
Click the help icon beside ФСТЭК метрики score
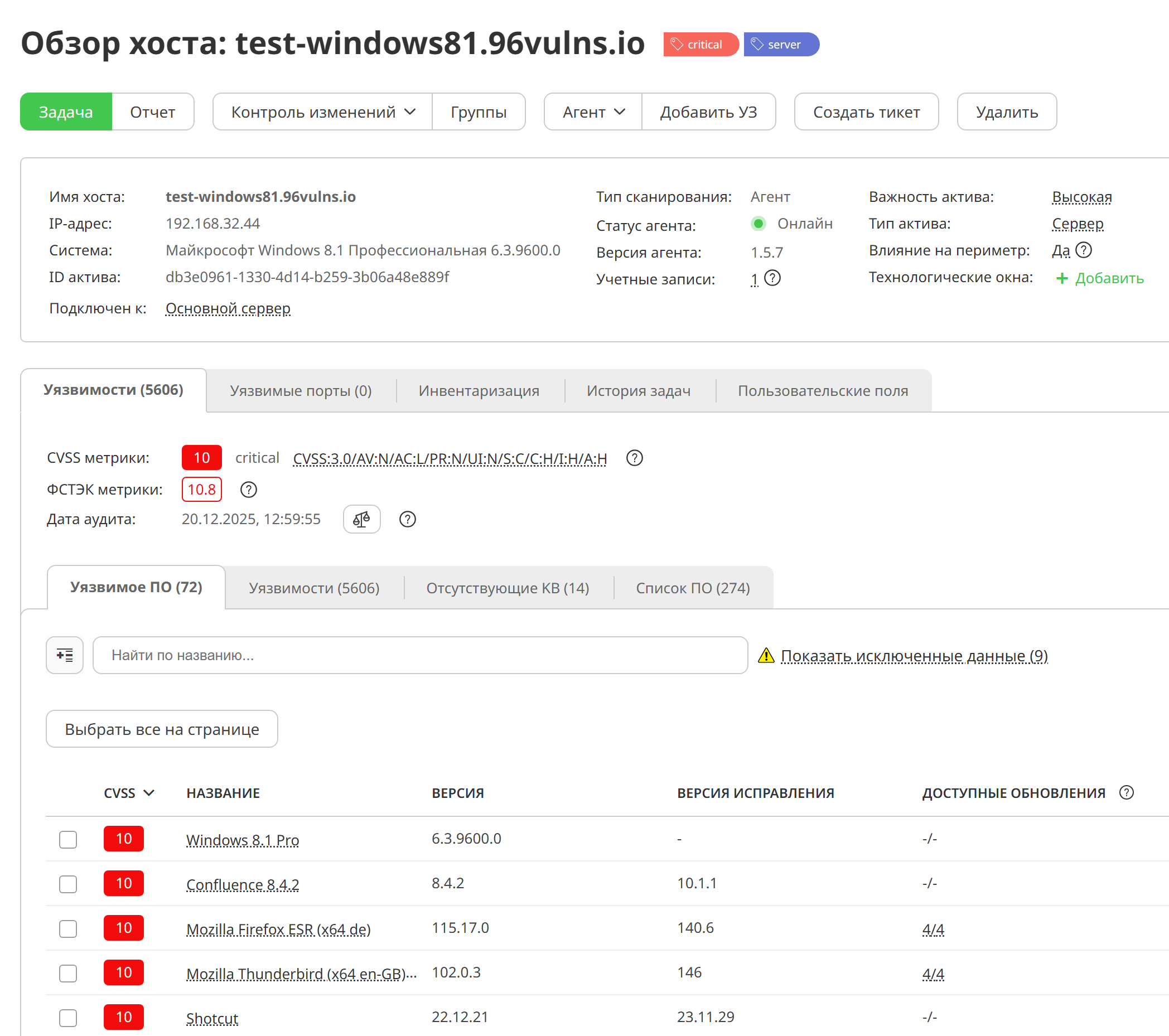[248, 490]
